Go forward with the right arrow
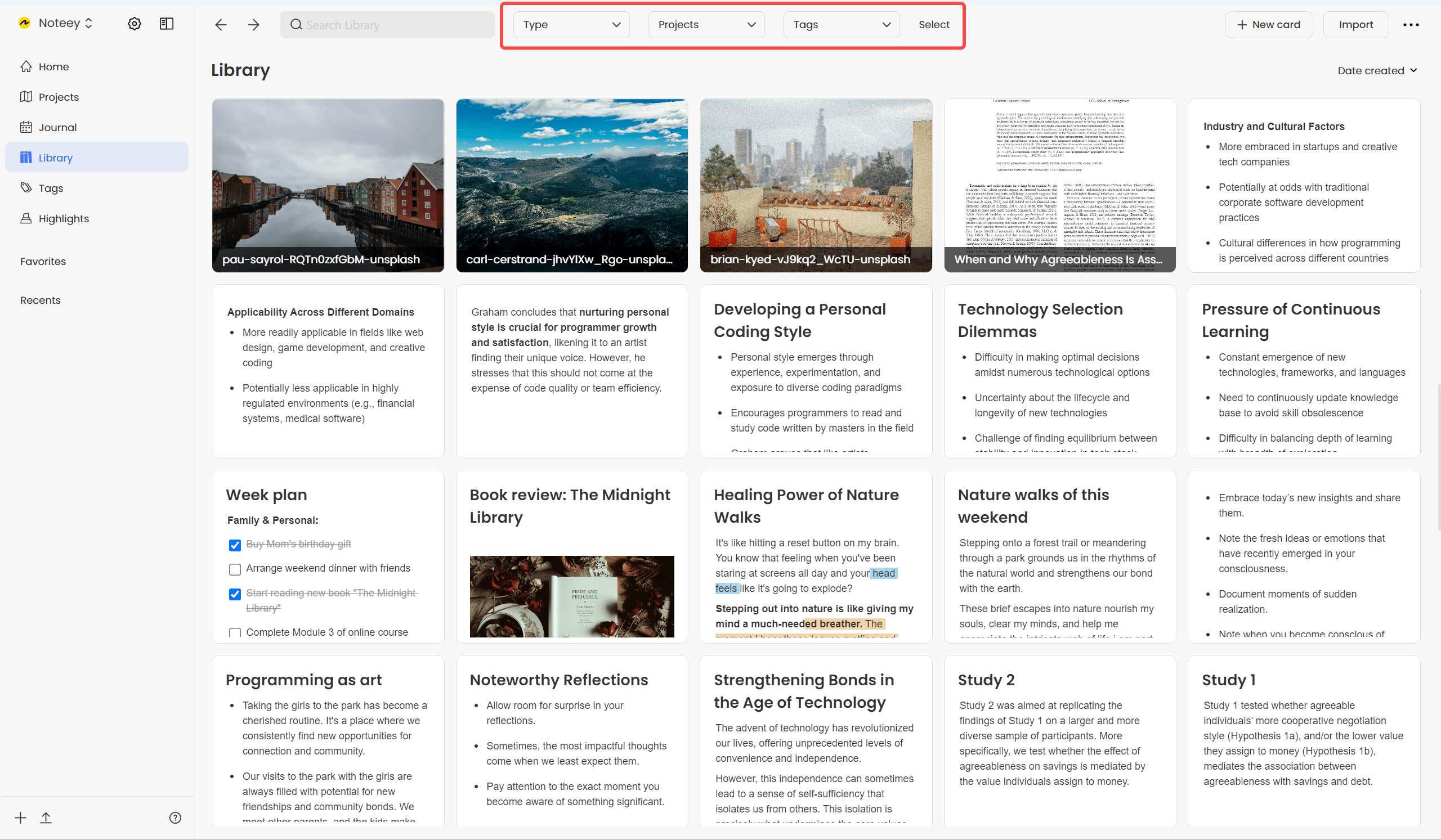 pyautogui.click(x=253, y=25)
